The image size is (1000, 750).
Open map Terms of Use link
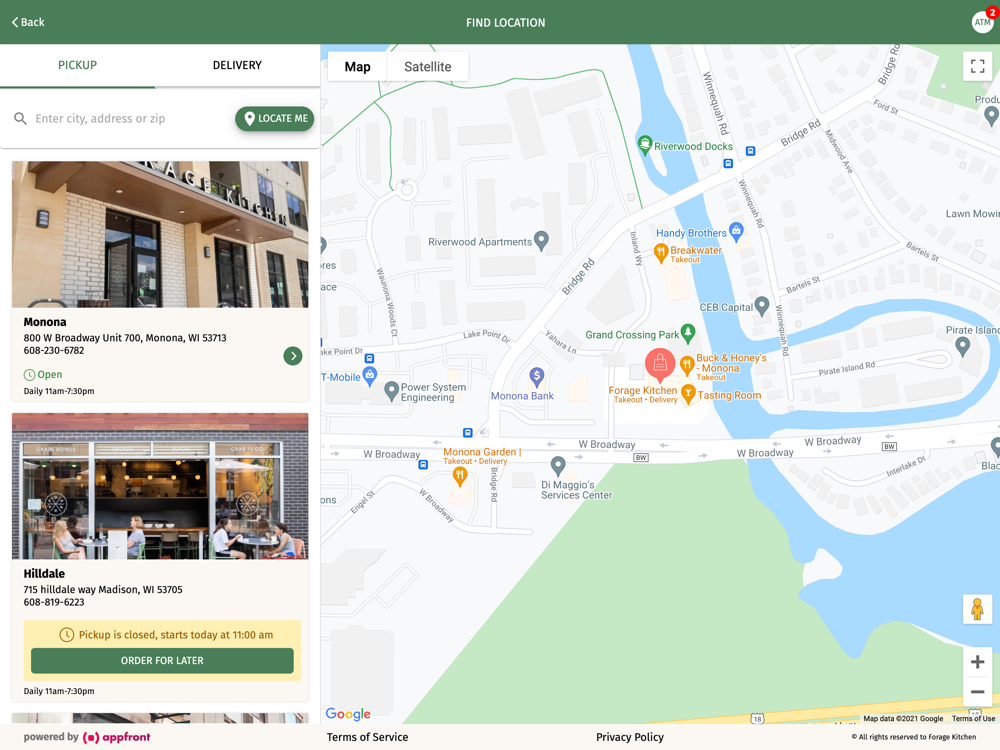[973, 719]
